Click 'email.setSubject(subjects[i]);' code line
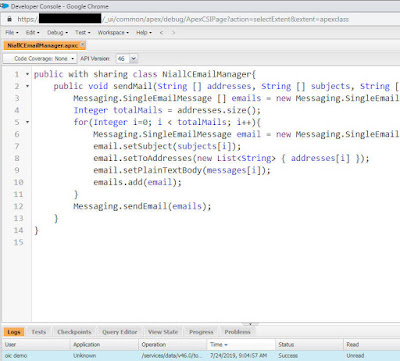 [x=167, y=146]
